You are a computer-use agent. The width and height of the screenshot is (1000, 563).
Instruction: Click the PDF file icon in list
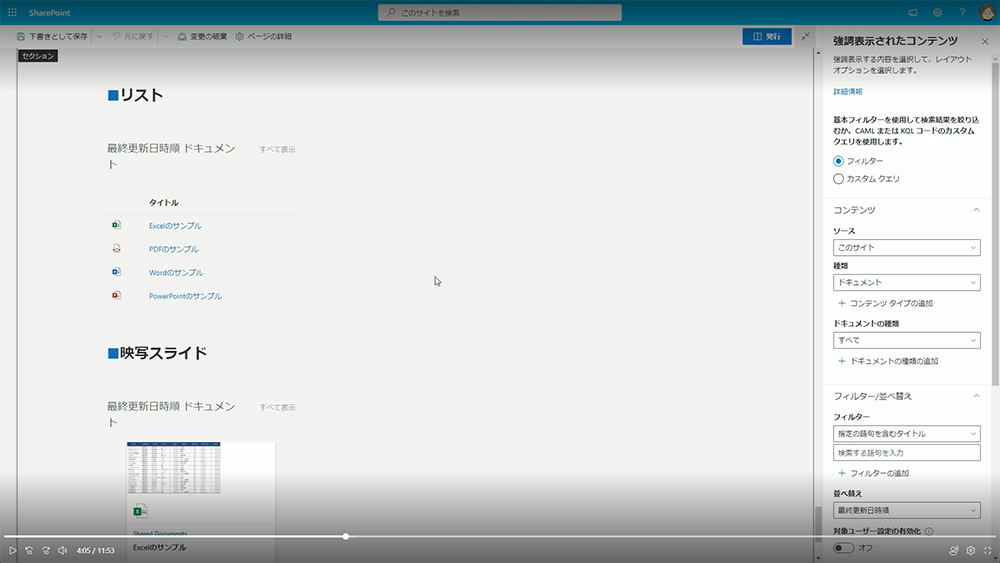[116, 249]
